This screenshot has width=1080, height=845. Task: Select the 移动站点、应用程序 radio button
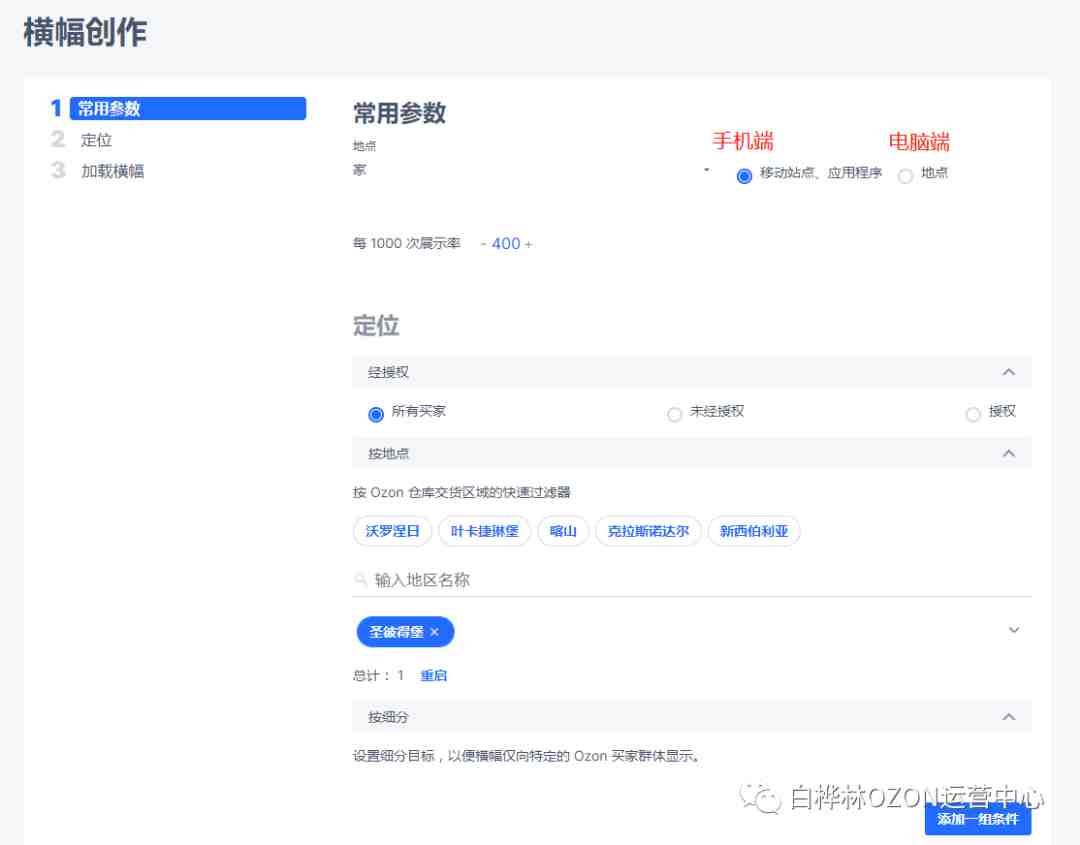point(744,176)
